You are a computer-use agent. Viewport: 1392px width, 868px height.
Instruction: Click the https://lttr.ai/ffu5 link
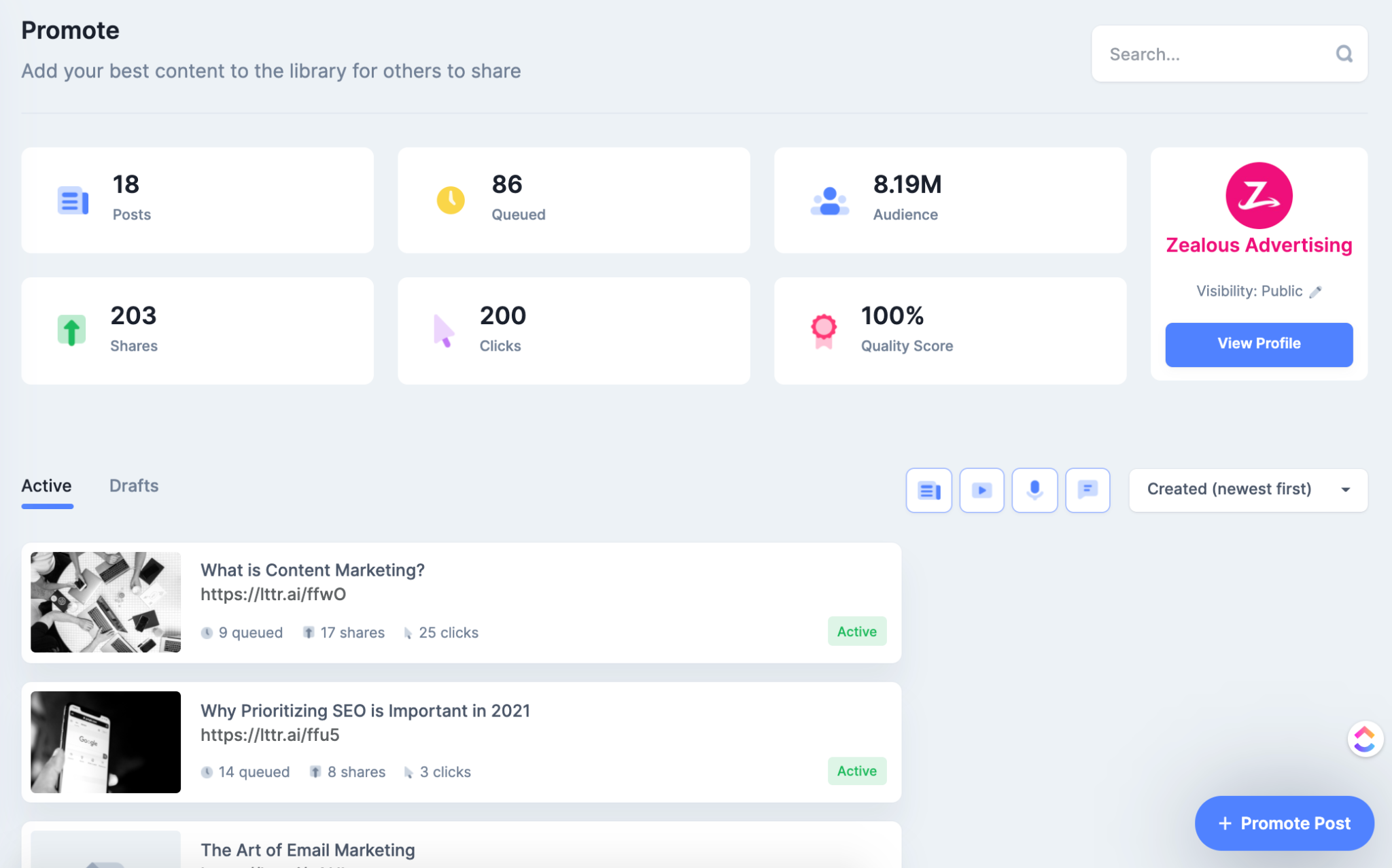pyautogui.click(x=270, y=735)
